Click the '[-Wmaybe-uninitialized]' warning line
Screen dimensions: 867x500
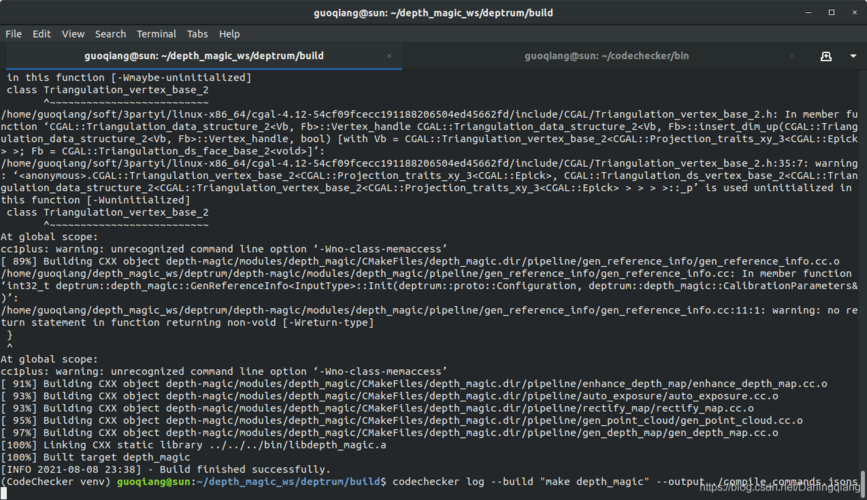[x=129, y=78]
